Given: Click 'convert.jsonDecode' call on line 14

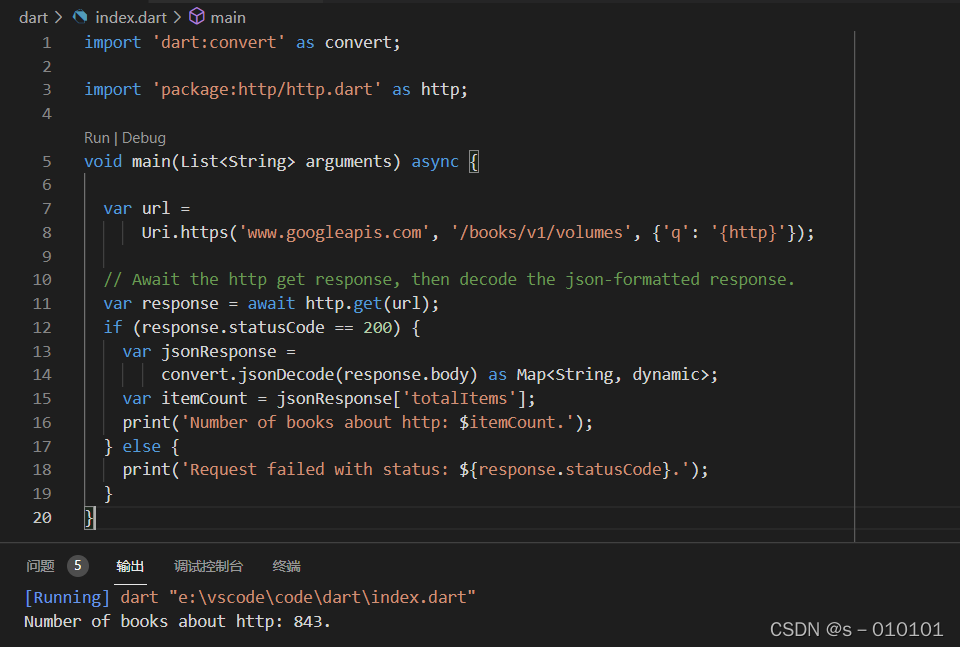Looking at the screenshot, I should tap(247, 375).
